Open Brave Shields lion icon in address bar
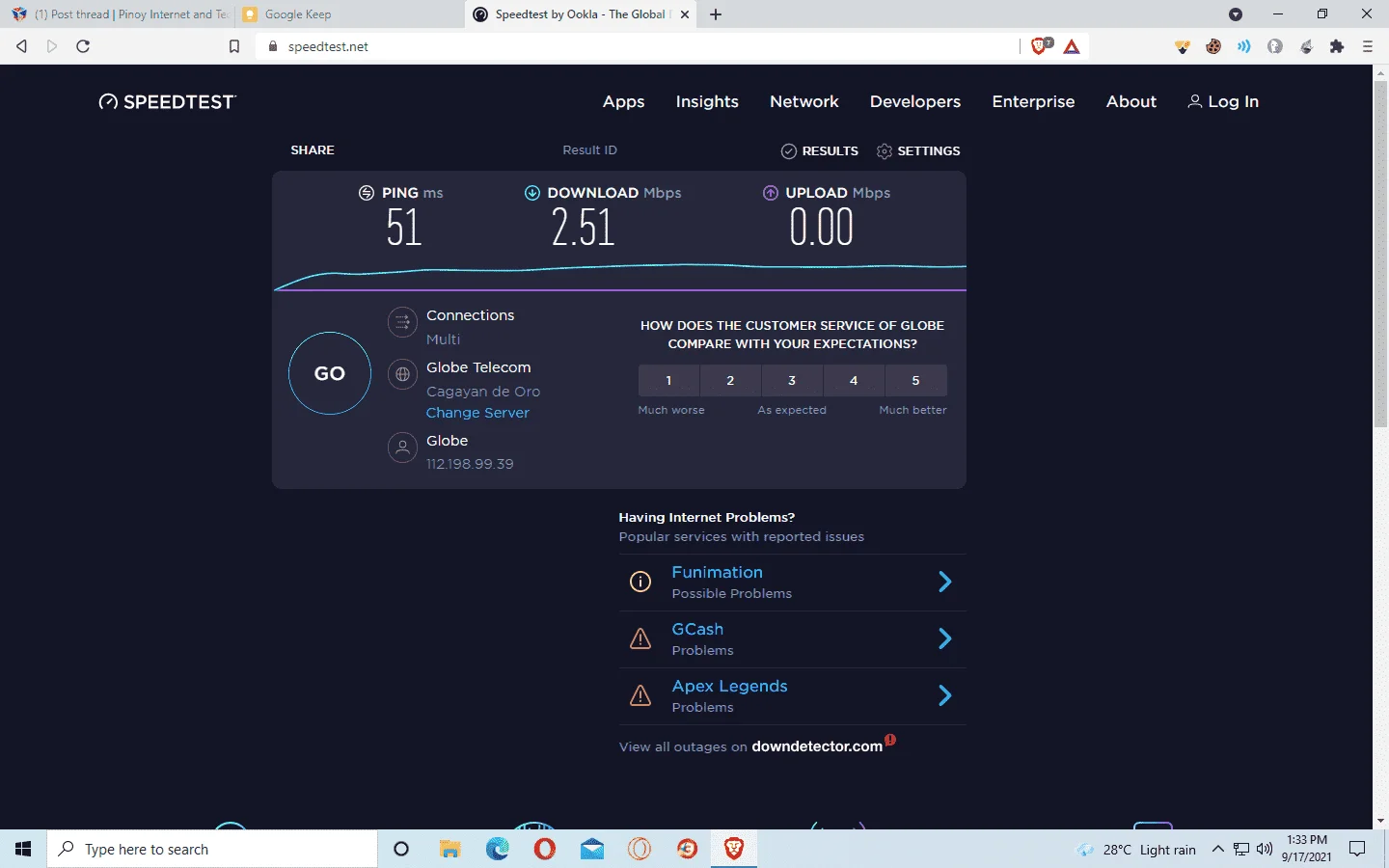The width and height of the screenshot is (1389, 868). point(1040,46)
